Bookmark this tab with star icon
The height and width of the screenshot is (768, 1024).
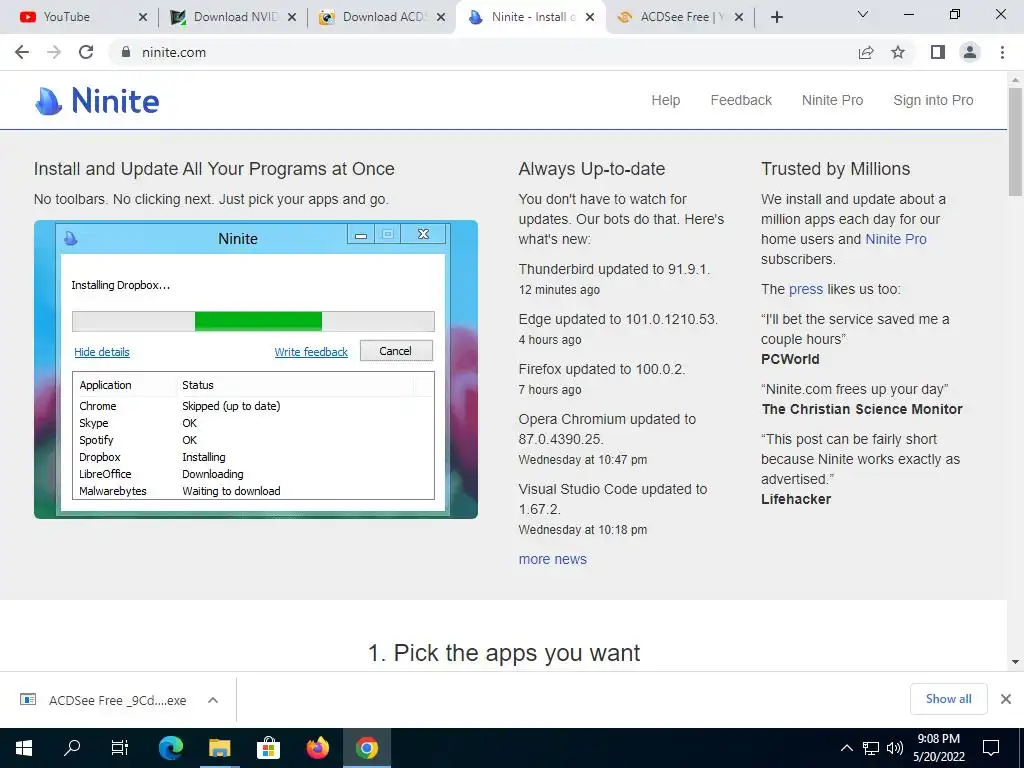(898, 52)
